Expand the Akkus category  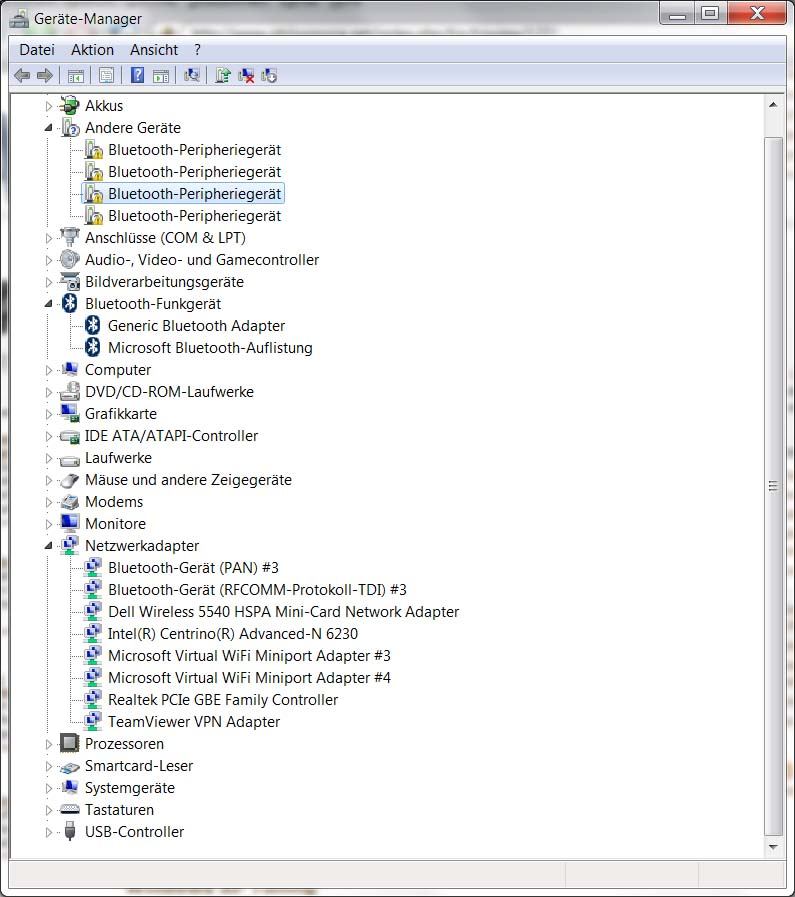49,106
